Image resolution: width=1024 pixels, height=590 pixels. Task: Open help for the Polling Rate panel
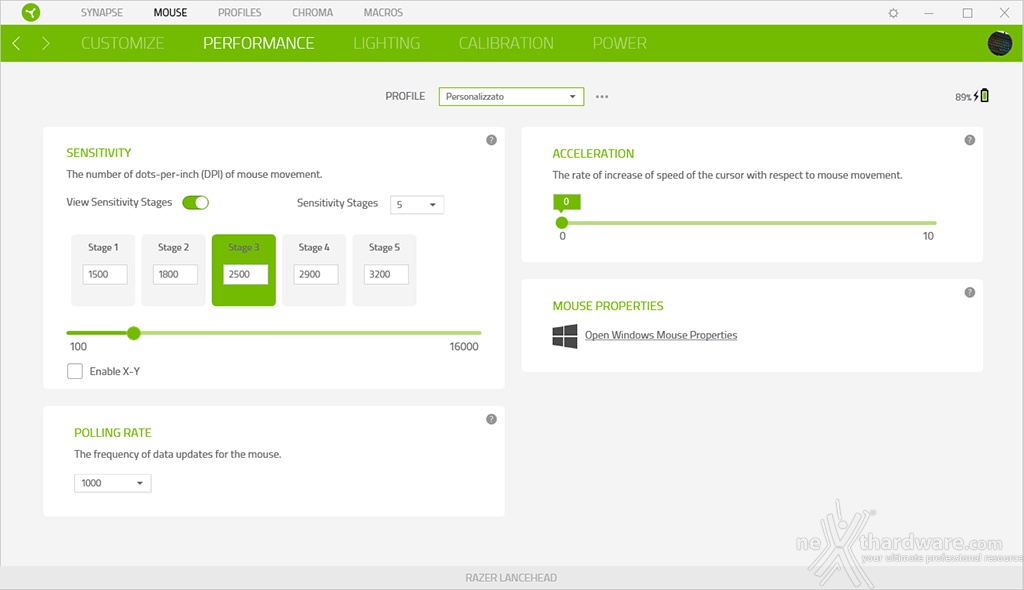click(491, 419)
